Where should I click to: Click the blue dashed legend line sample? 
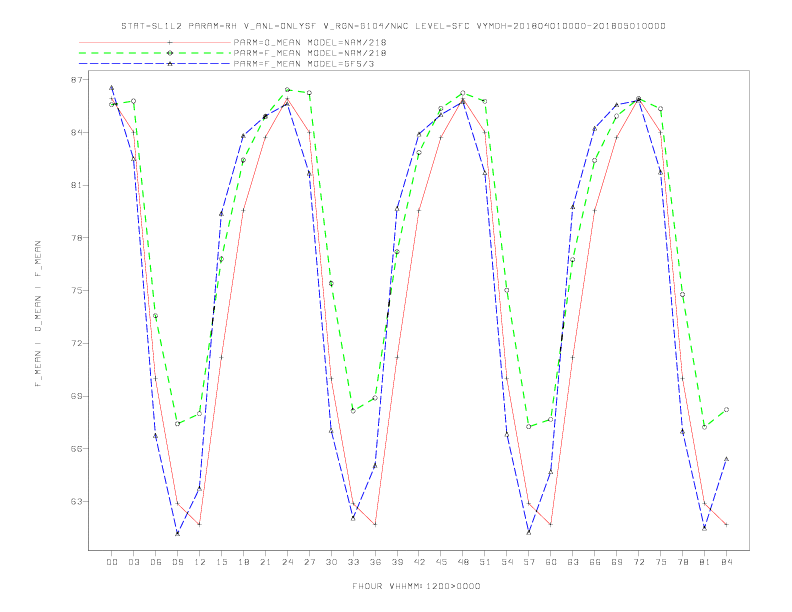click(x=155, y=64)
